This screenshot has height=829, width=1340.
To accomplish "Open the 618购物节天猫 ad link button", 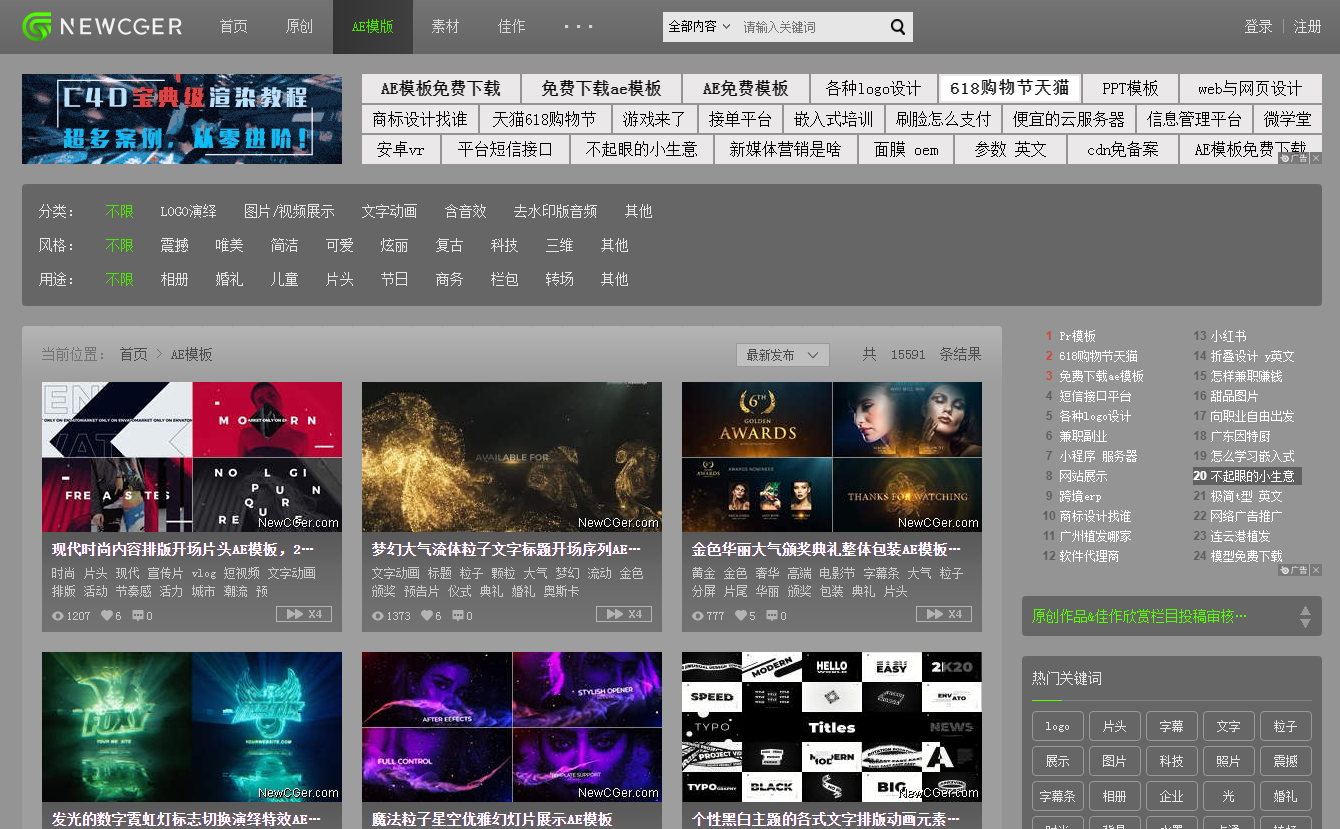I will tap(1009, 88).
